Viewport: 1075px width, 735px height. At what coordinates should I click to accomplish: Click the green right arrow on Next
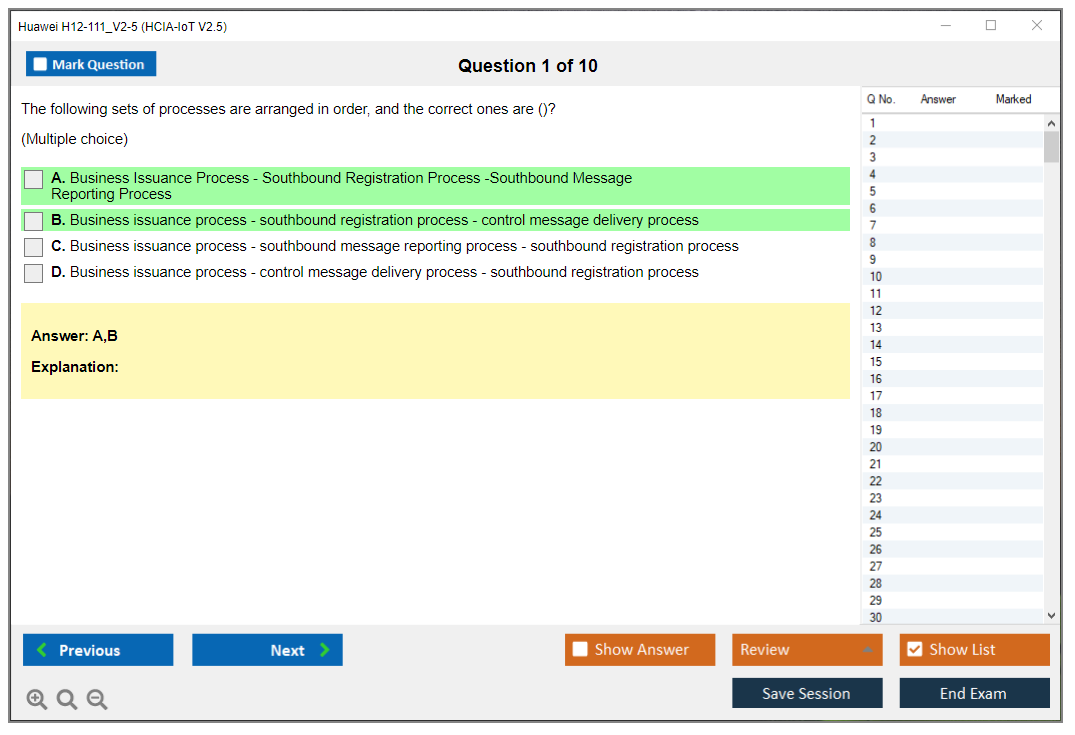click(x=324, y=650)
